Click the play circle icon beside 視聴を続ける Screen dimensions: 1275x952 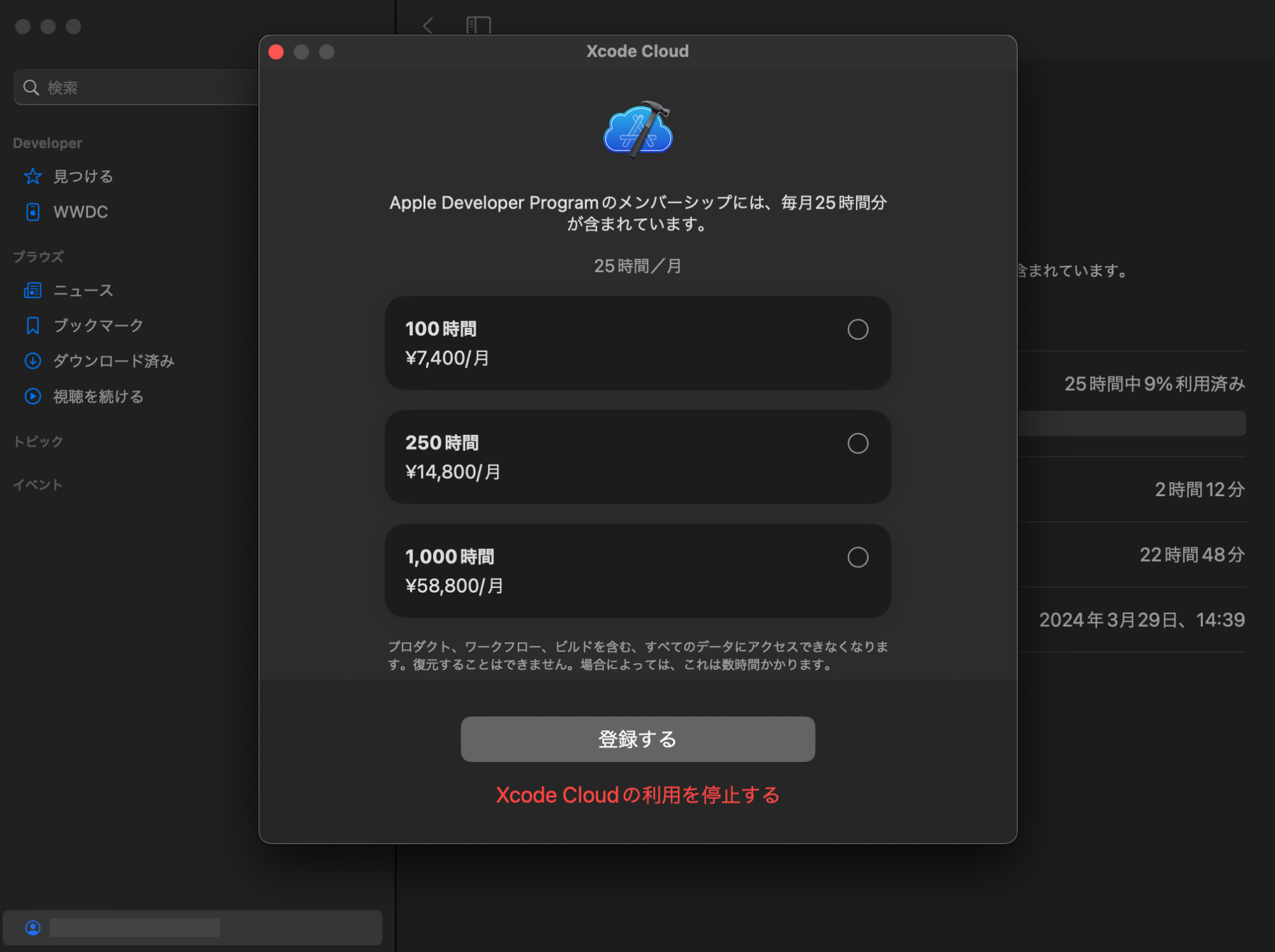coord(33,396)
